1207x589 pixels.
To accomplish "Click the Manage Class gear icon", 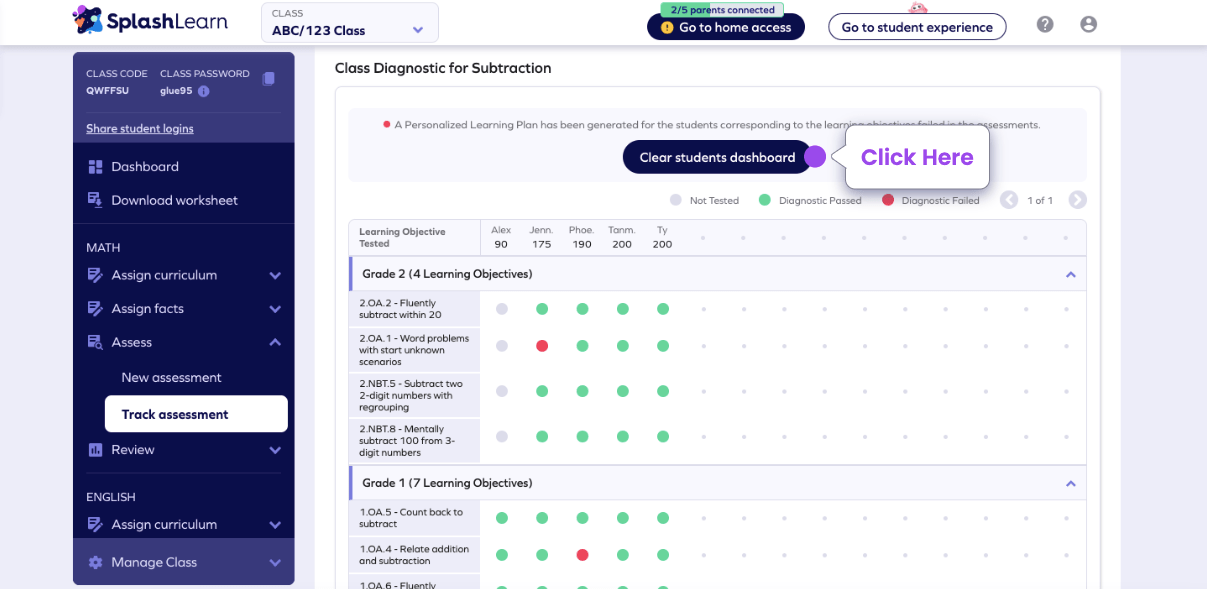I will (x=95, y=562).
